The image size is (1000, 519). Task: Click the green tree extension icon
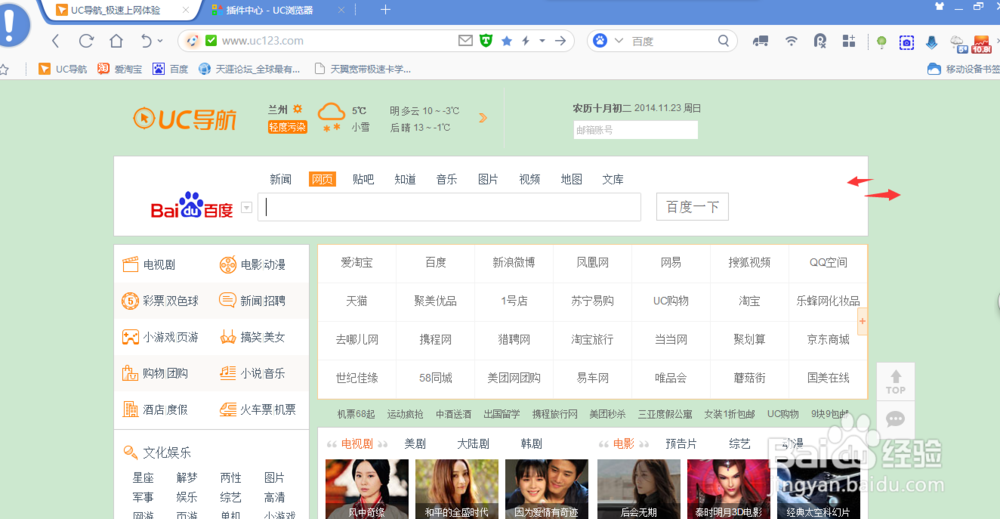coord(881,42)
